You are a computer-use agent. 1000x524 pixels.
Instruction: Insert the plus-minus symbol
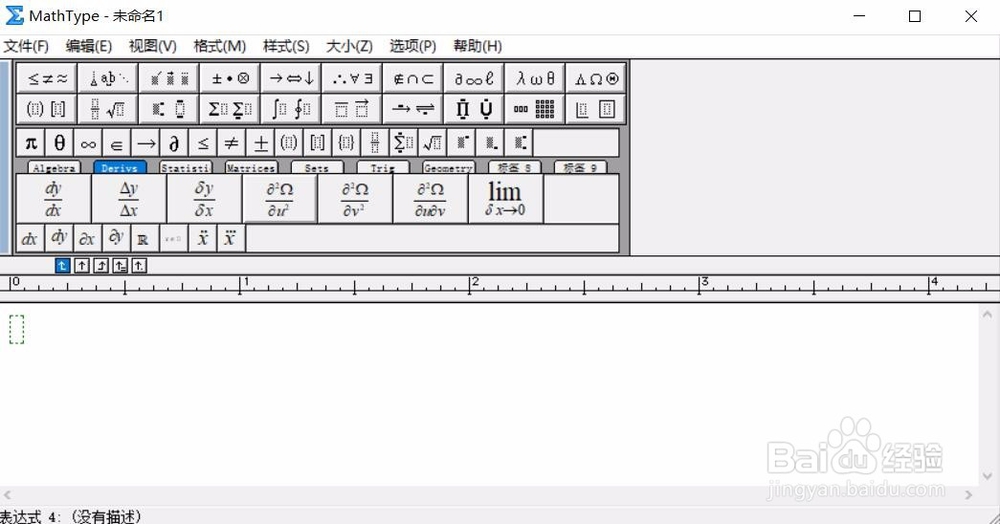click(x=260, y=143)
